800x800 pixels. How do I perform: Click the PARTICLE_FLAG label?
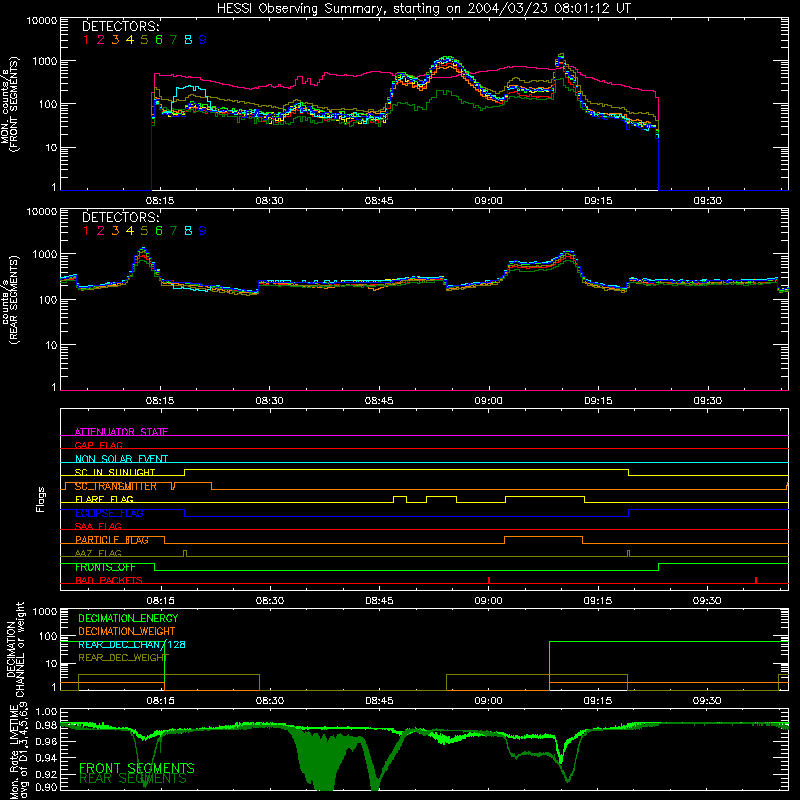(112, 540)
